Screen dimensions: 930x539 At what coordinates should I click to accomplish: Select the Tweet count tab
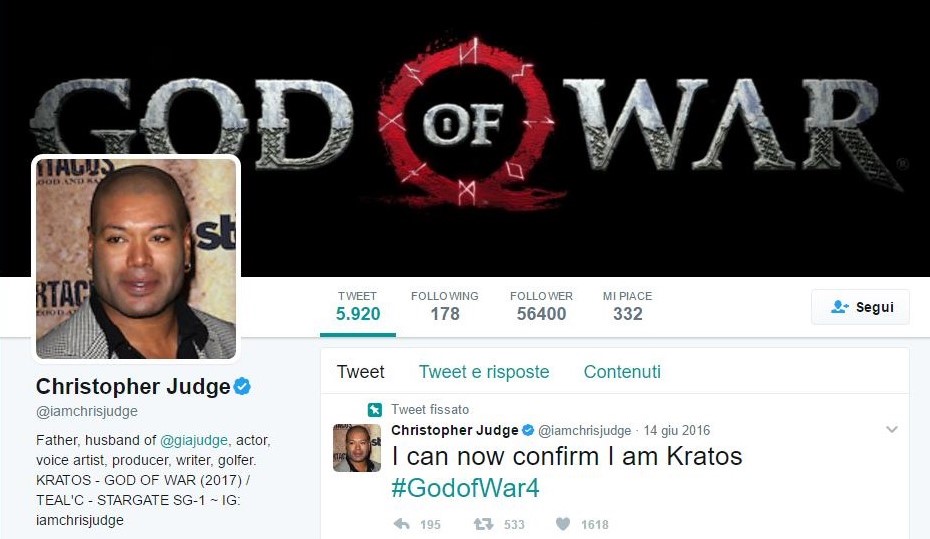coord(358,307)
